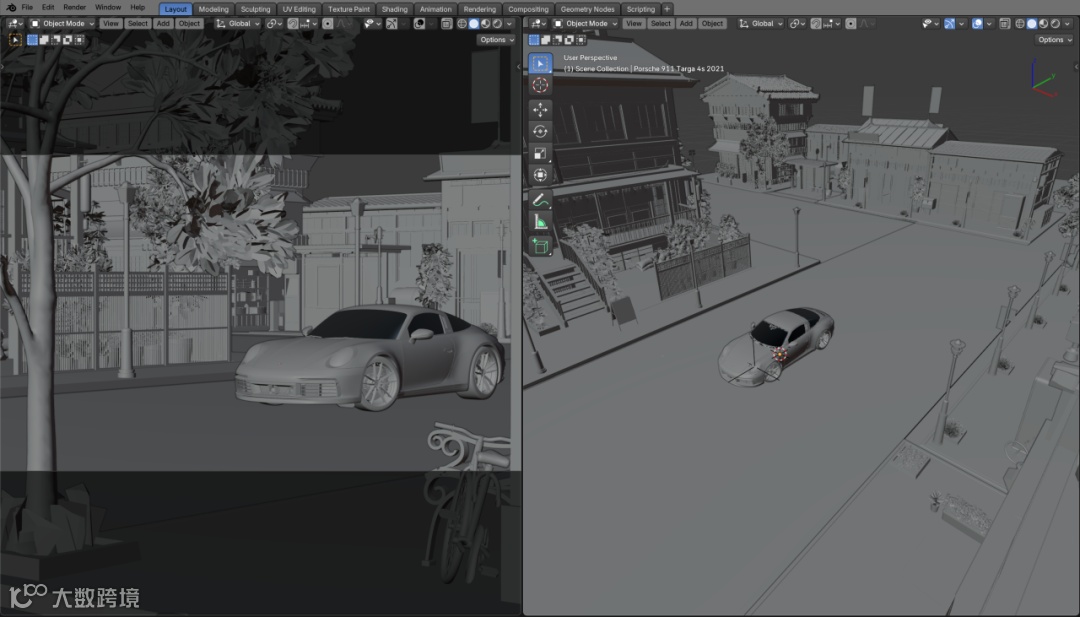Select the Add Cube tool
Image resolution: width=1080 pixels, height=617 pixels.
tap(540, 245)
